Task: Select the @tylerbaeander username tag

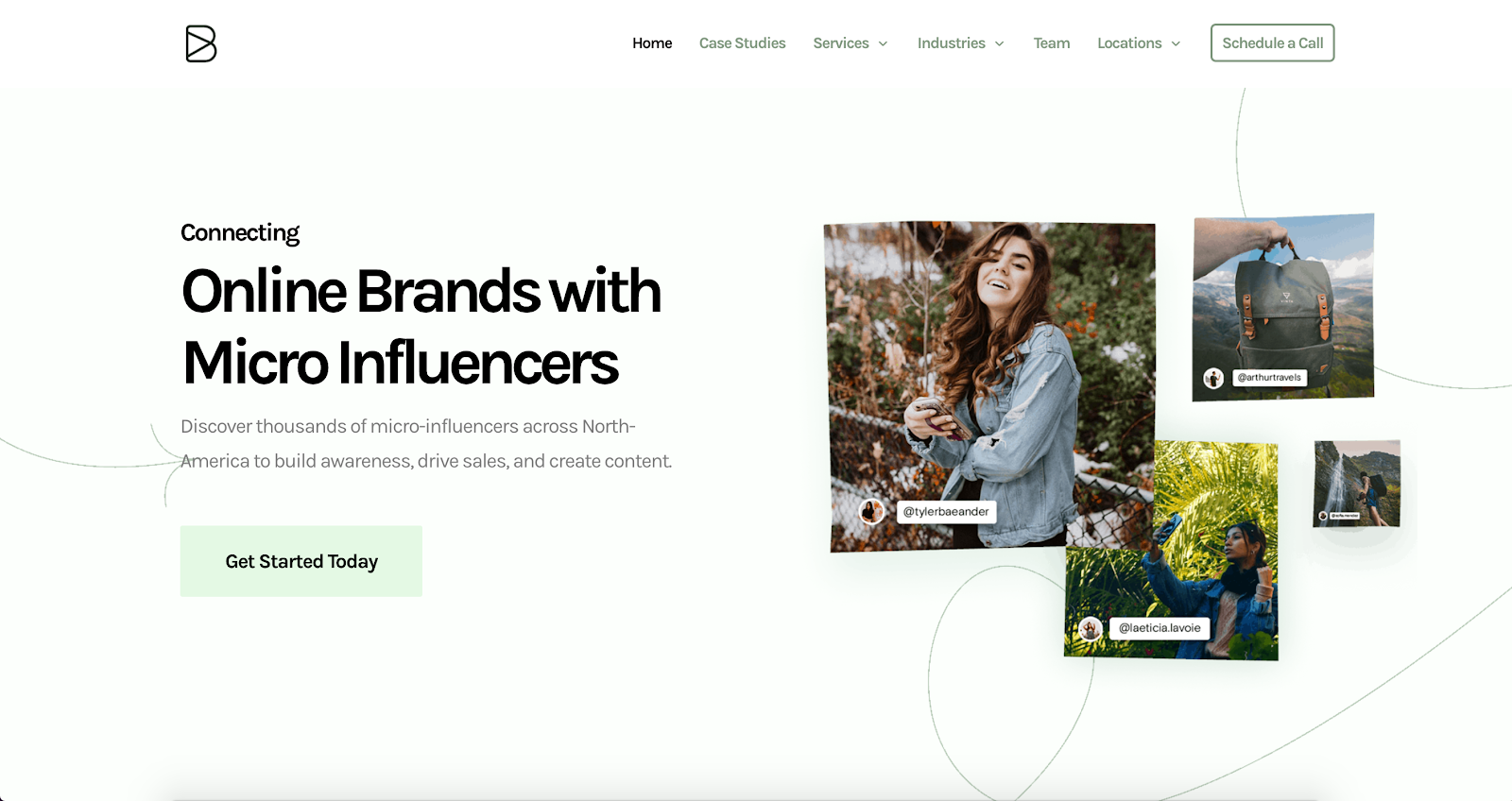Action: click(x=946, y=512)
